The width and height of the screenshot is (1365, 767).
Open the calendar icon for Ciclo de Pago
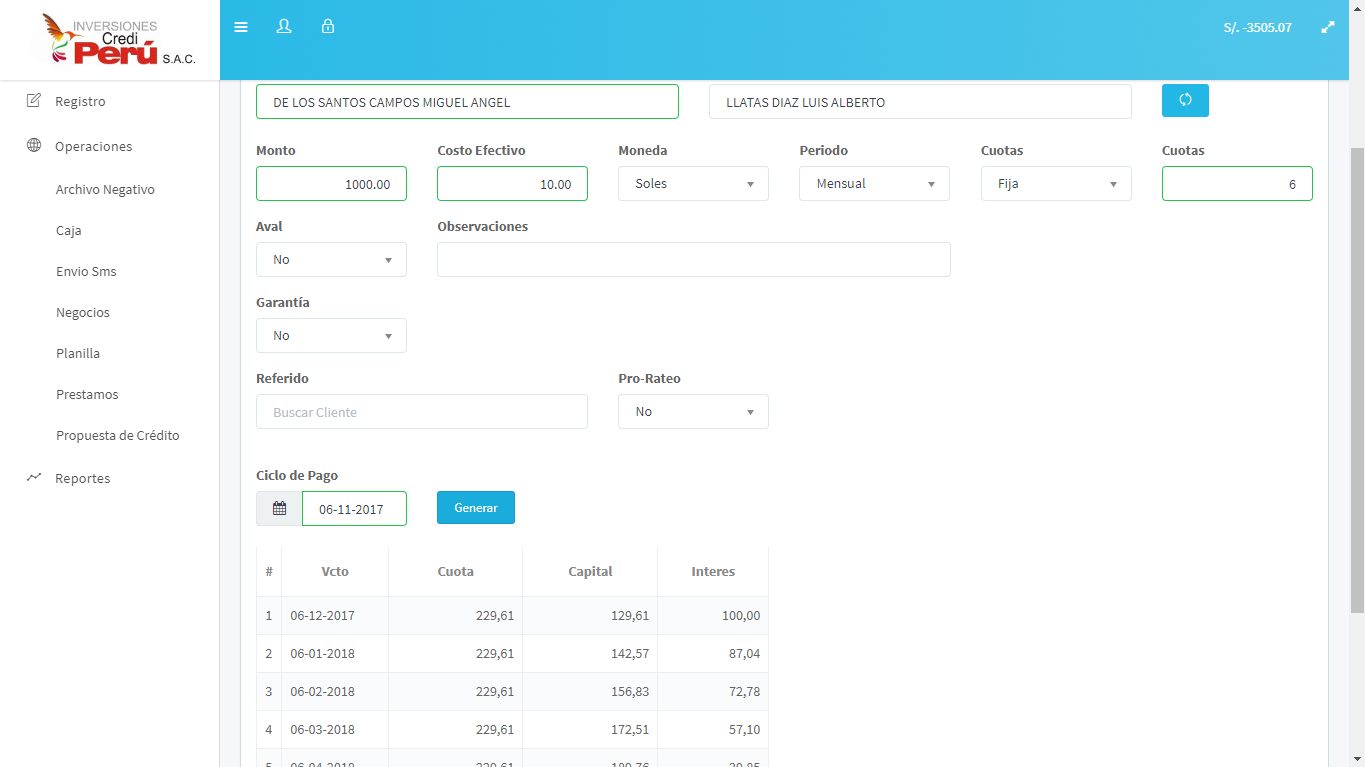[x=279, y=508]
